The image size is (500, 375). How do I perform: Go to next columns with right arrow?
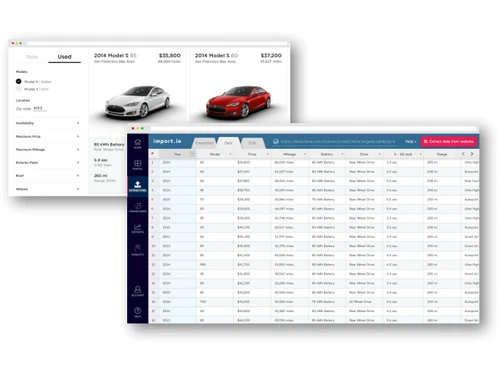pyautogui.click(x=472, y=154)
